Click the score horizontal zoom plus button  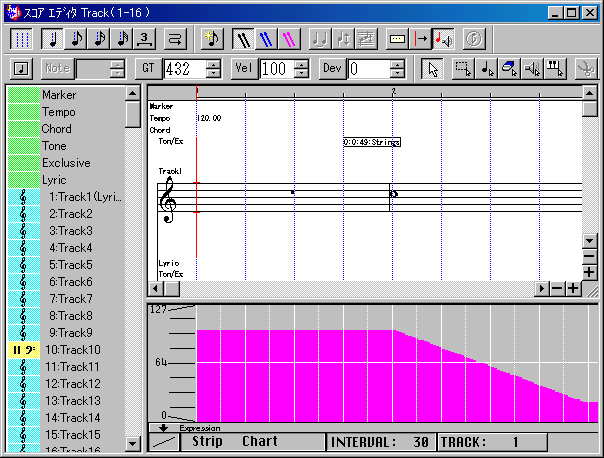pyautogui.click(x=573, y=288)
